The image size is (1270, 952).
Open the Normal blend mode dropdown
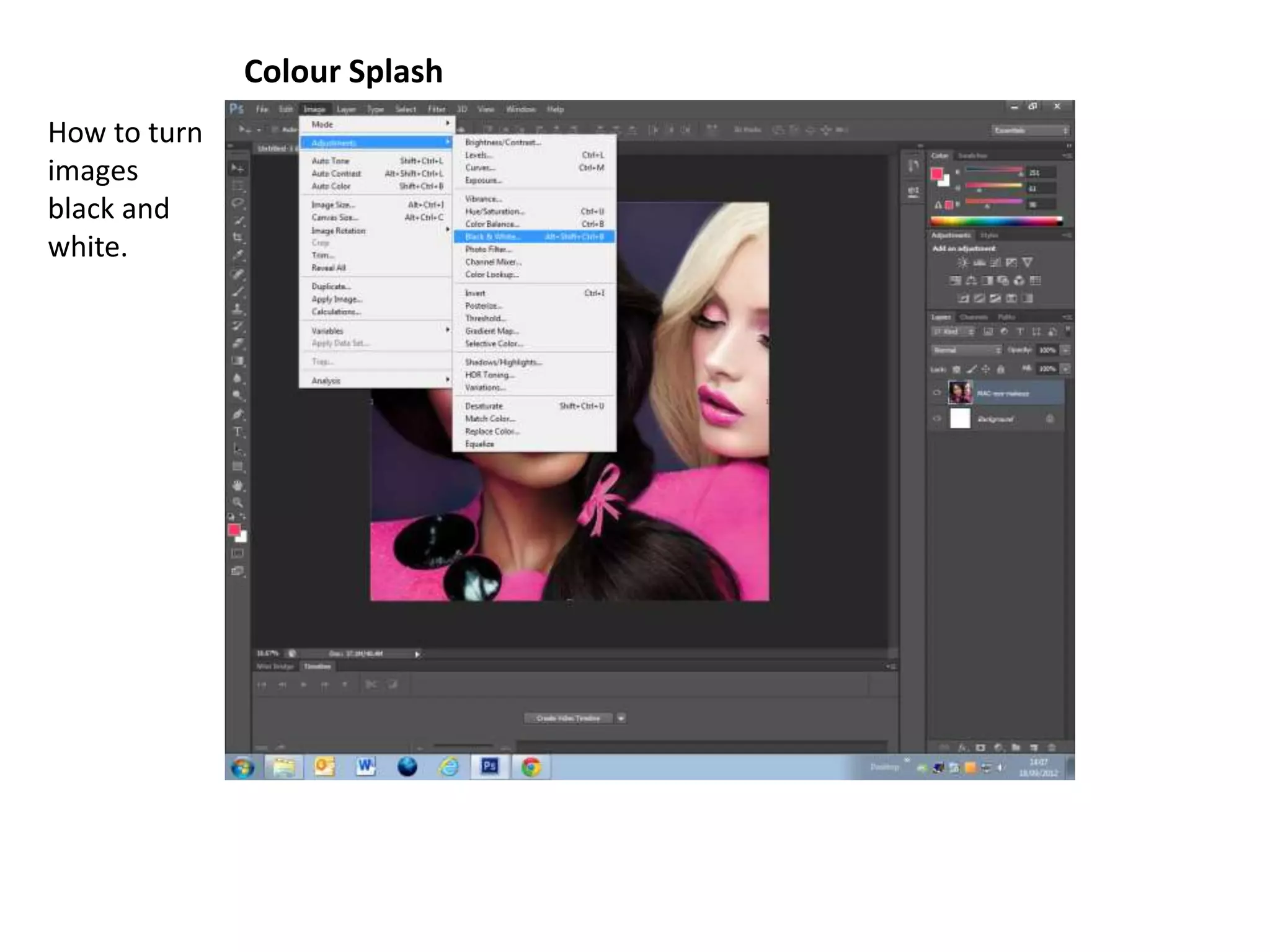(966, 350)
